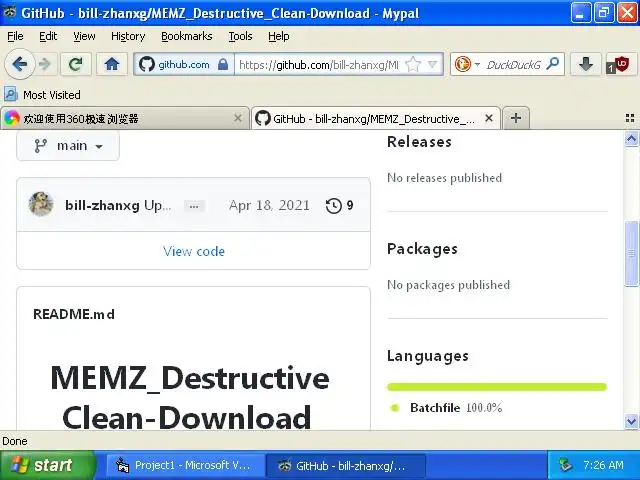The height and width of the screenshot is (480, 640).
Task: Click the View code link
Action: 194,251
